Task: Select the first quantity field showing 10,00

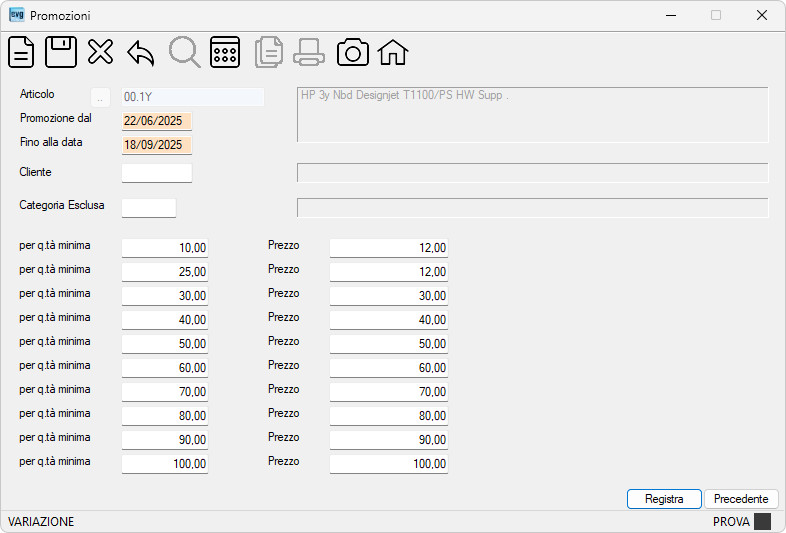Action: coord(165,248)
